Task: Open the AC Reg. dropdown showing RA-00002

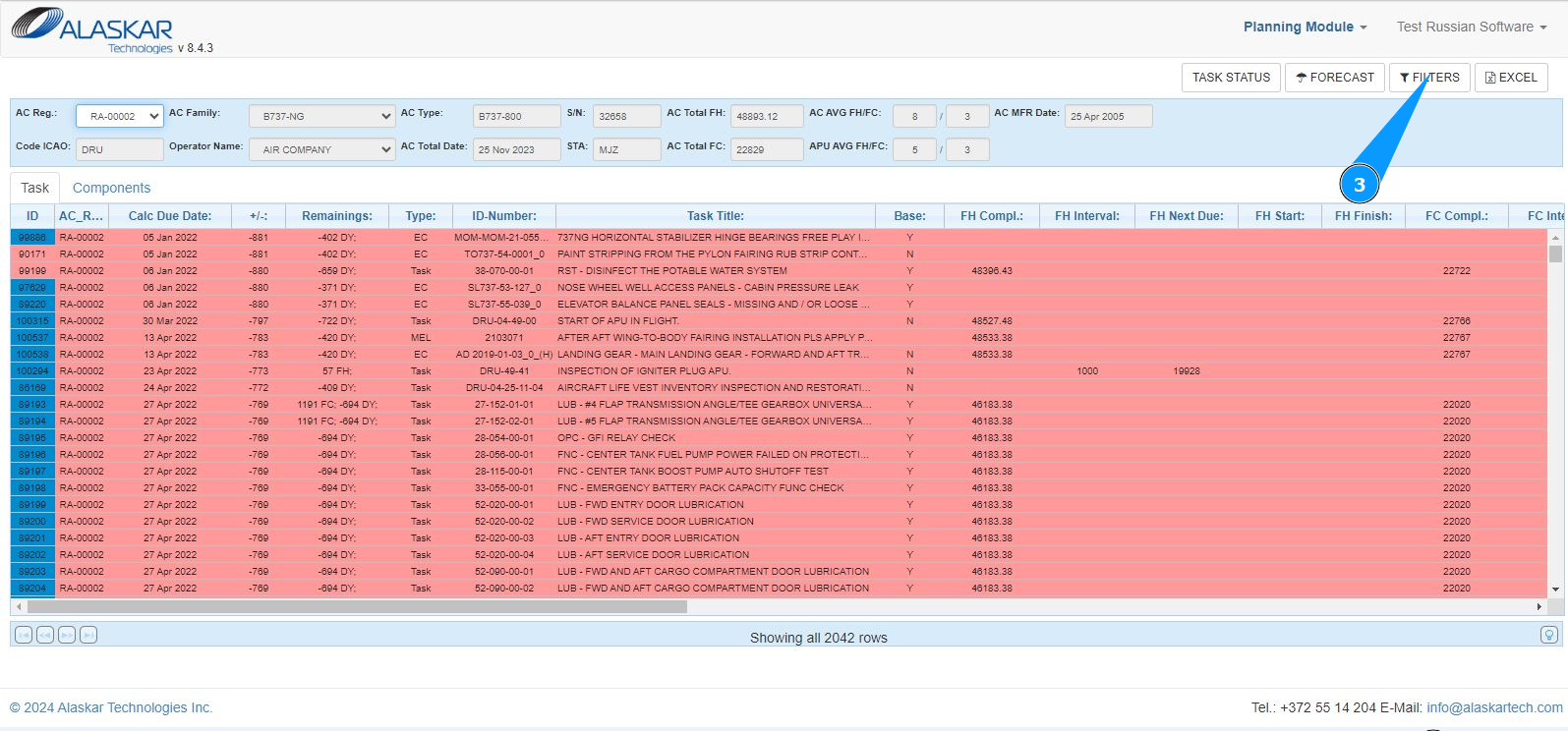Action: coord(120,116)
